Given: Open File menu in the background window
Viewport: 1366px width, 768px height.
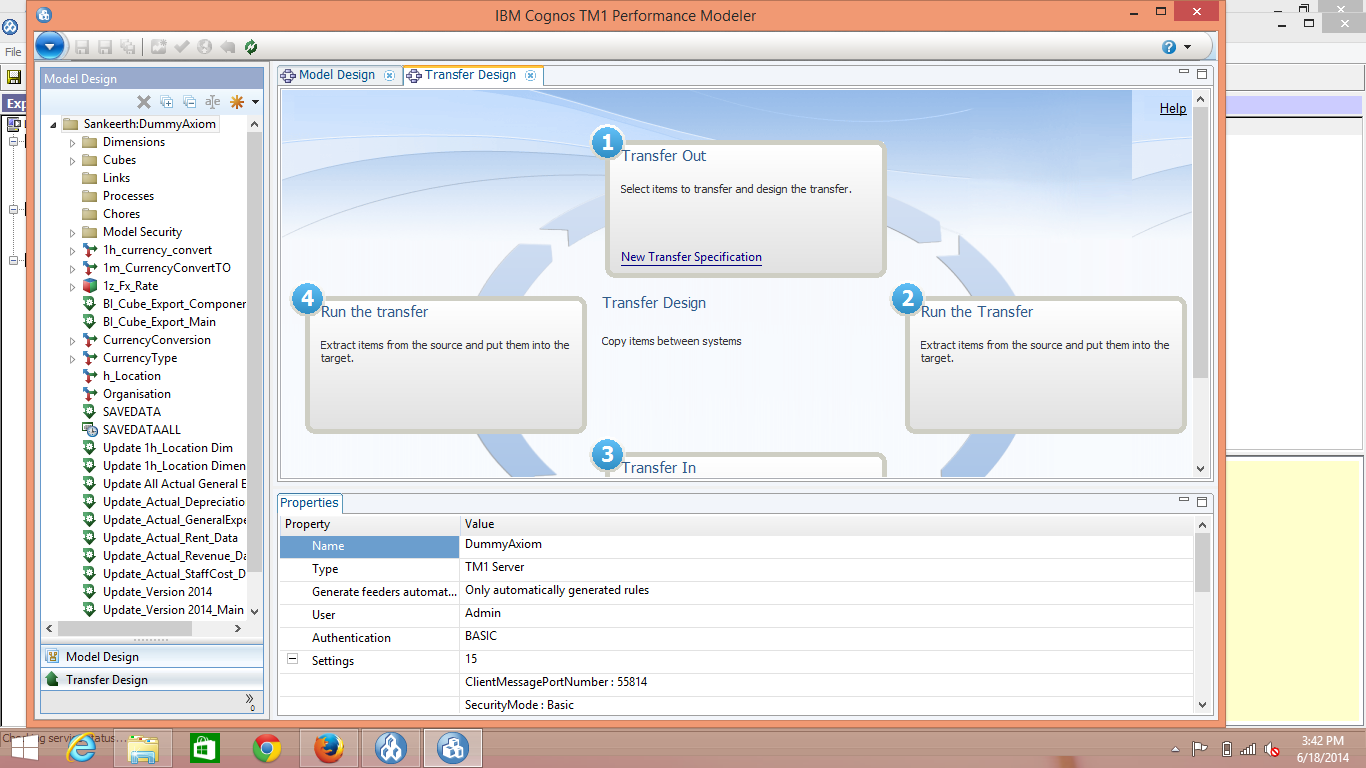Looking at the screenshot, I should (x=13, y=52).
